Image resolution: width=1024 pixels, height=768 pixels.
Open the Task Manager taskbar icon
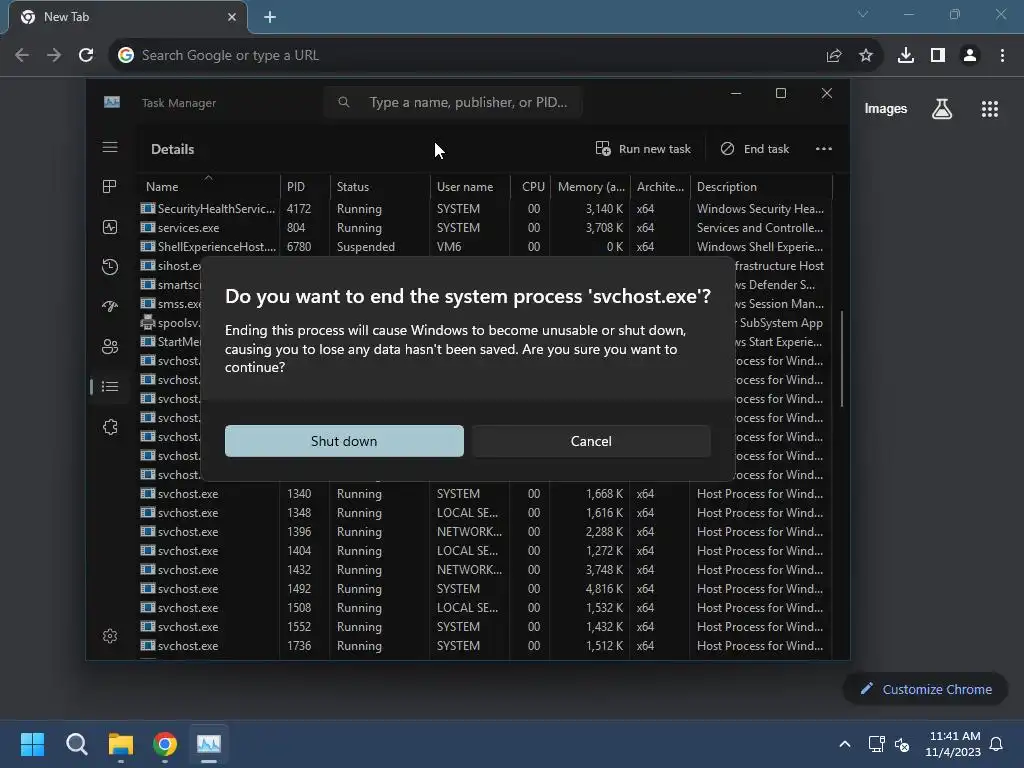(x=209, y=744)
